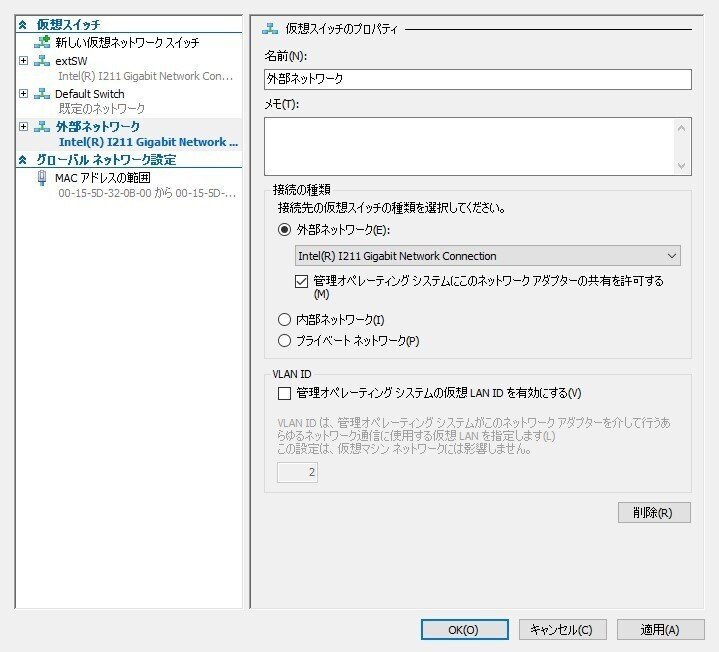Select the 外部ネットワーク(E) radio button

[x=284, y=230]
